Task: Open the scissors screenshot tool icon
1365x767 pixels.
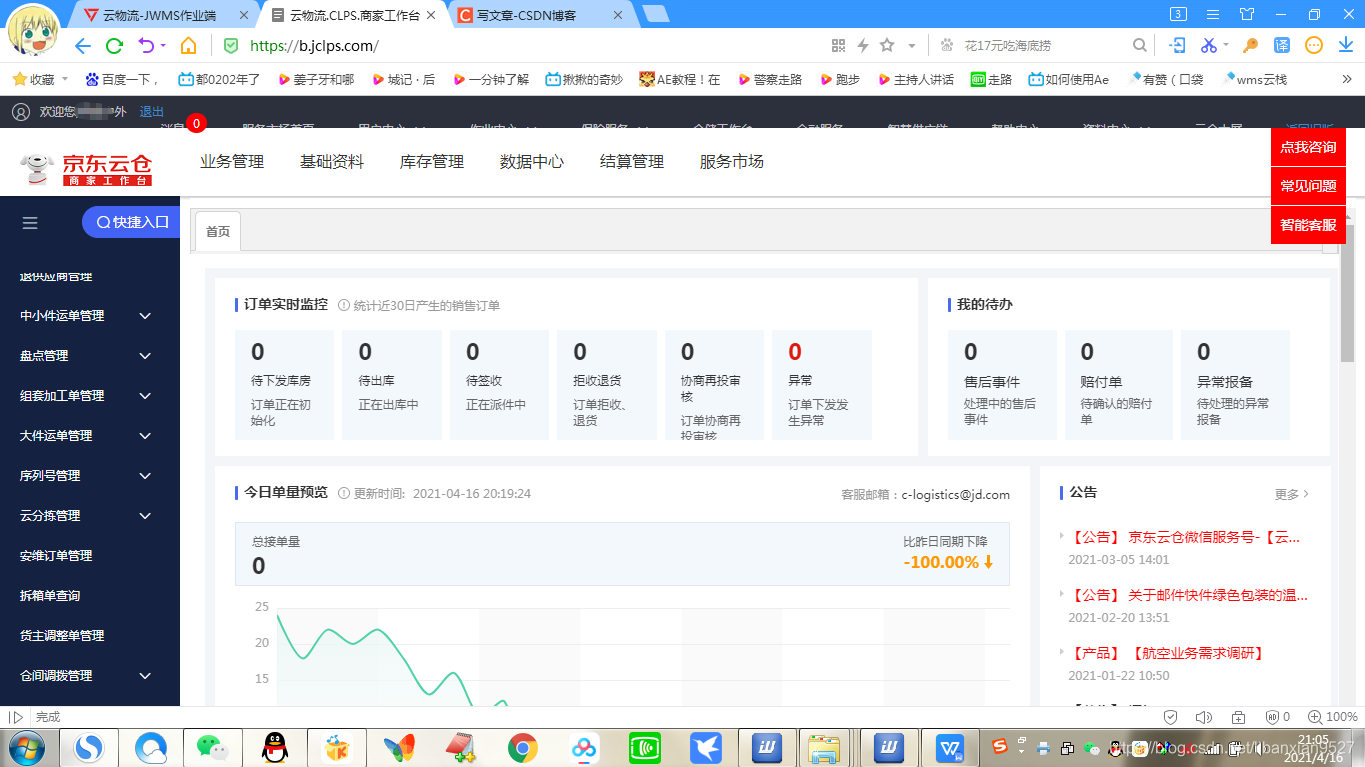Action: (1208, 46)
